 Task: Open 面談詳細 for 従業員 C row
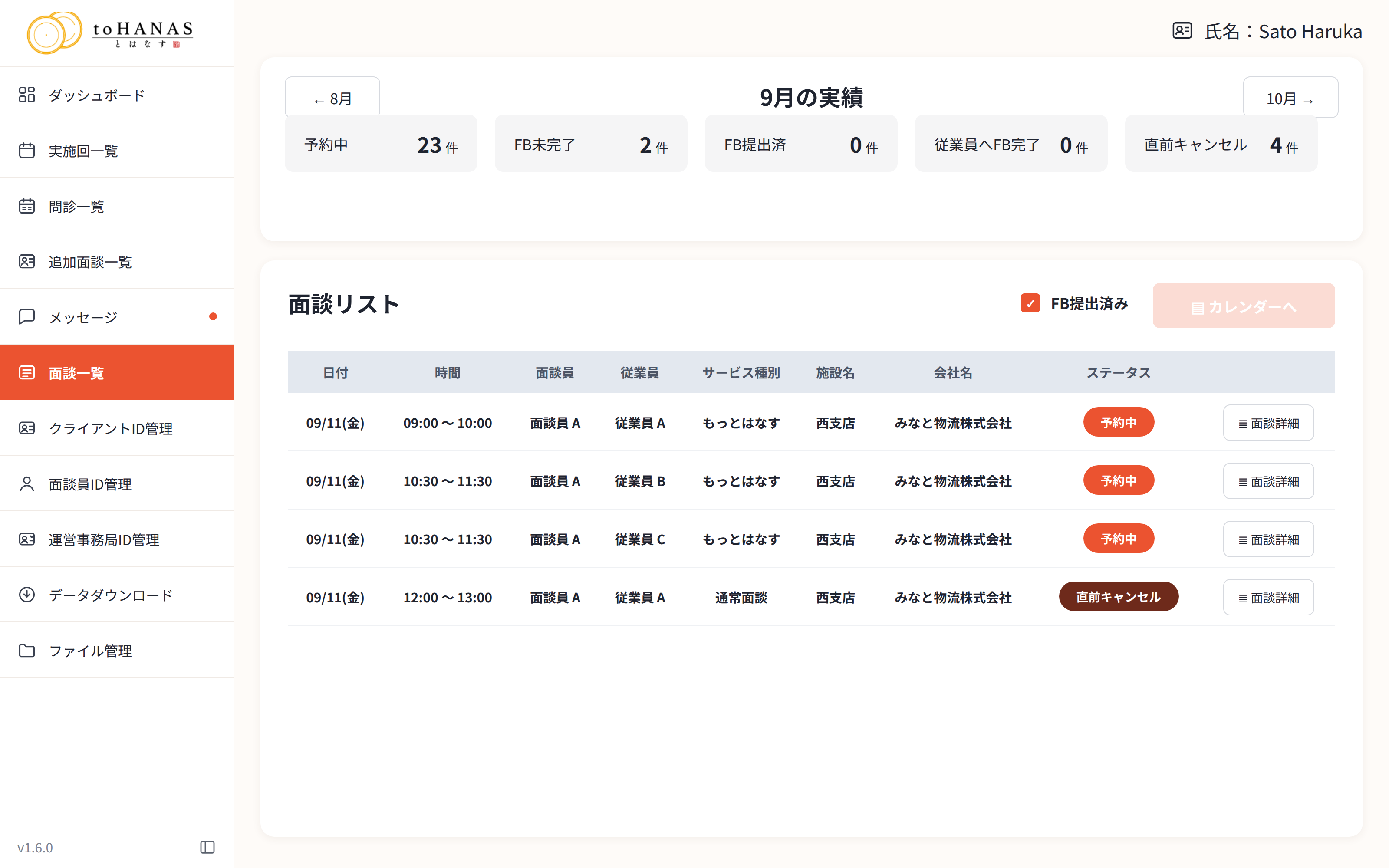(1268, 539)
